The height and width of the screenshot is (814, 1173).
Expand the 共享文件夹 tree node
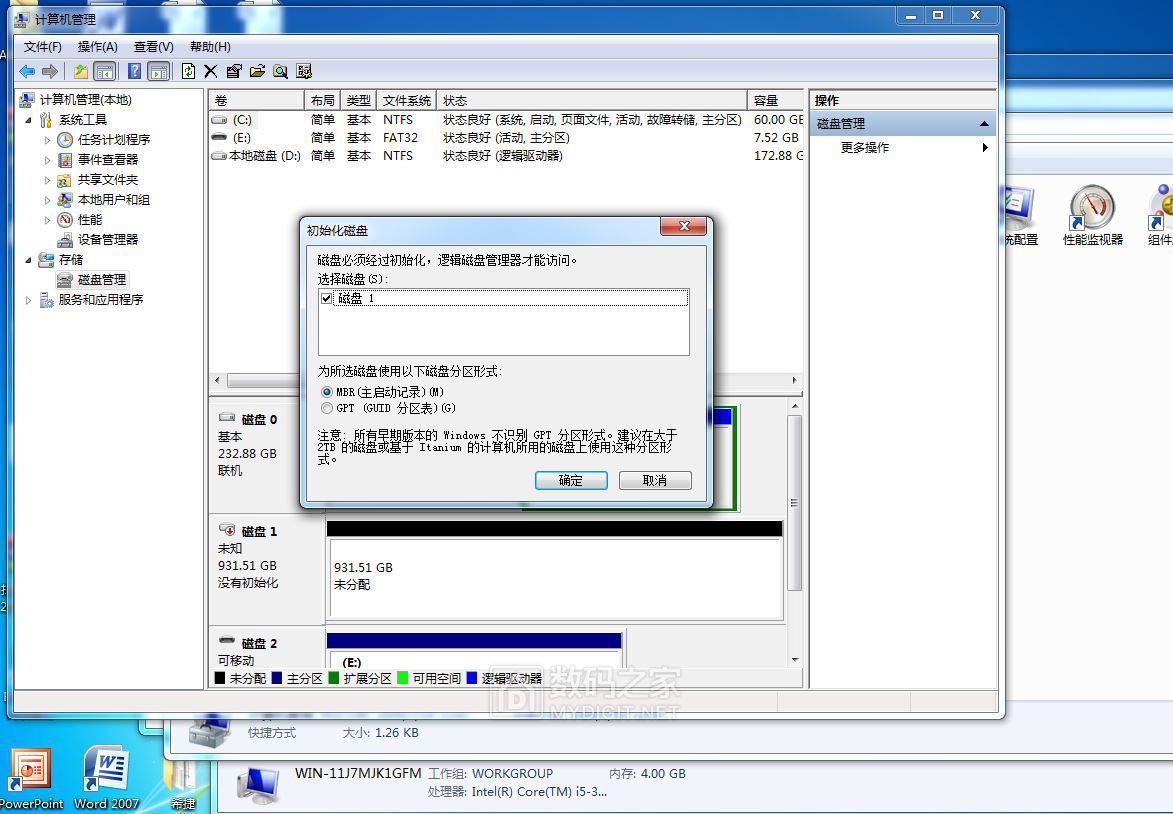point(47,180)
